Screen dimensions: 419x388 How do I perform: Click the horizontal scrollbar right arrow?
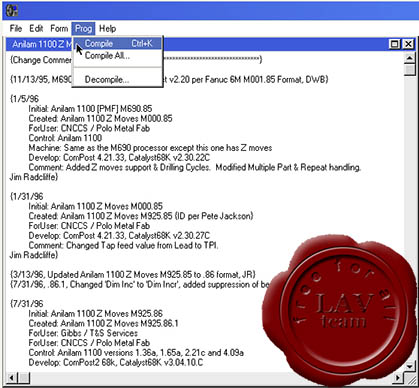pos(398,378)
